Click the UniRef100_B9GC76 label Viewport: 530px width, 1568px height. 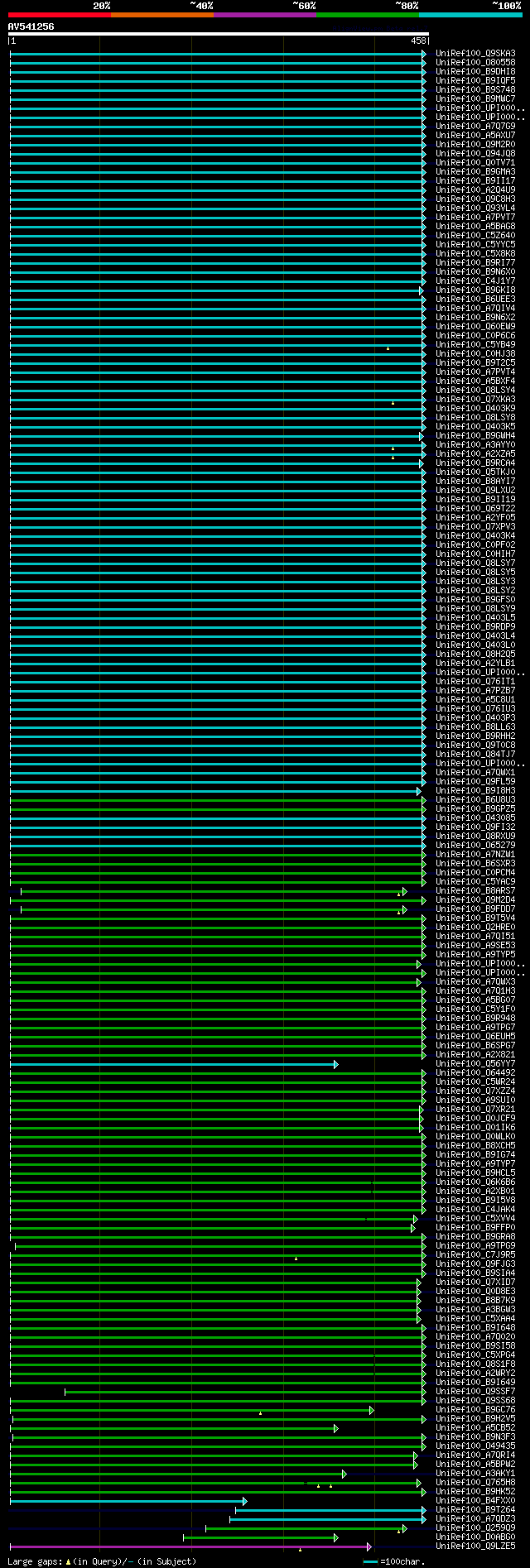coord(475,1410)
